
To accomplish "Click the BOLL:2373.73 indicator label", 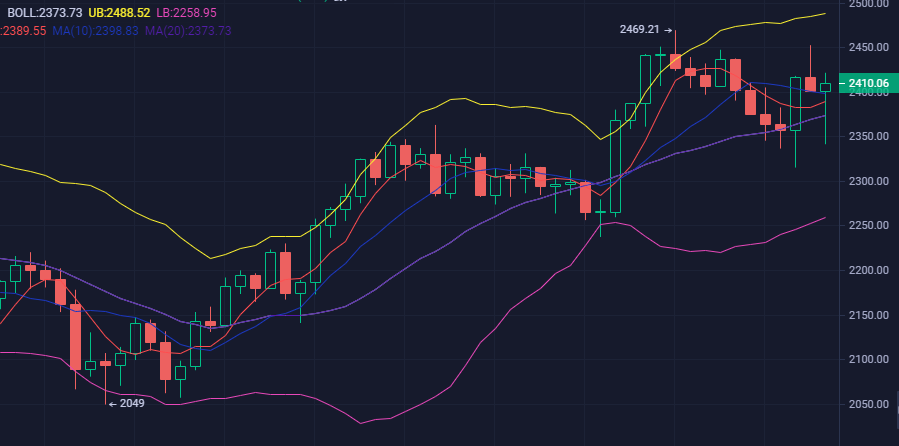I will [45, 13].
